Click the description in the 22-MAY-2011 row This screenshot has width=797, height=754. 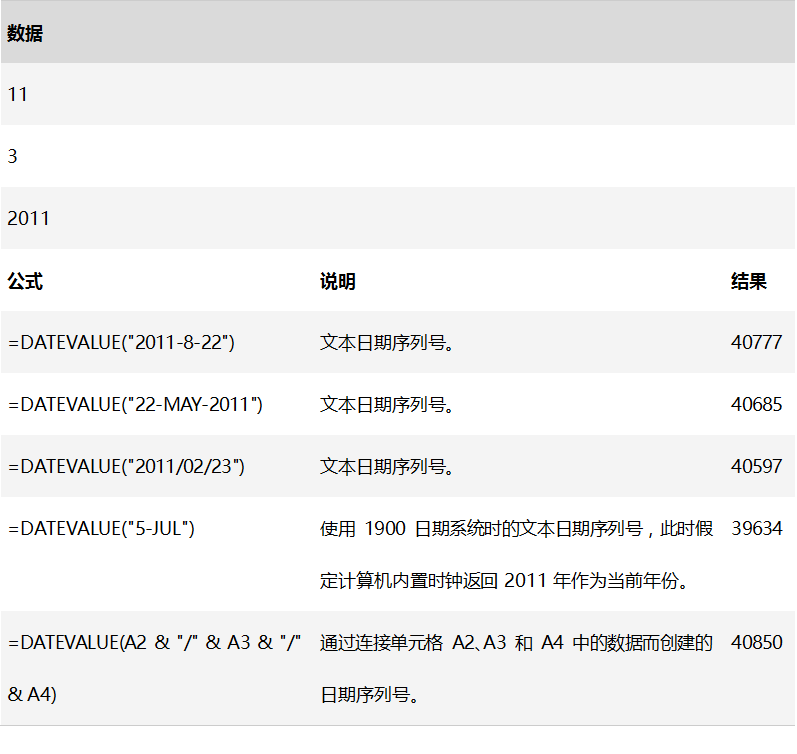pos(387,405)
